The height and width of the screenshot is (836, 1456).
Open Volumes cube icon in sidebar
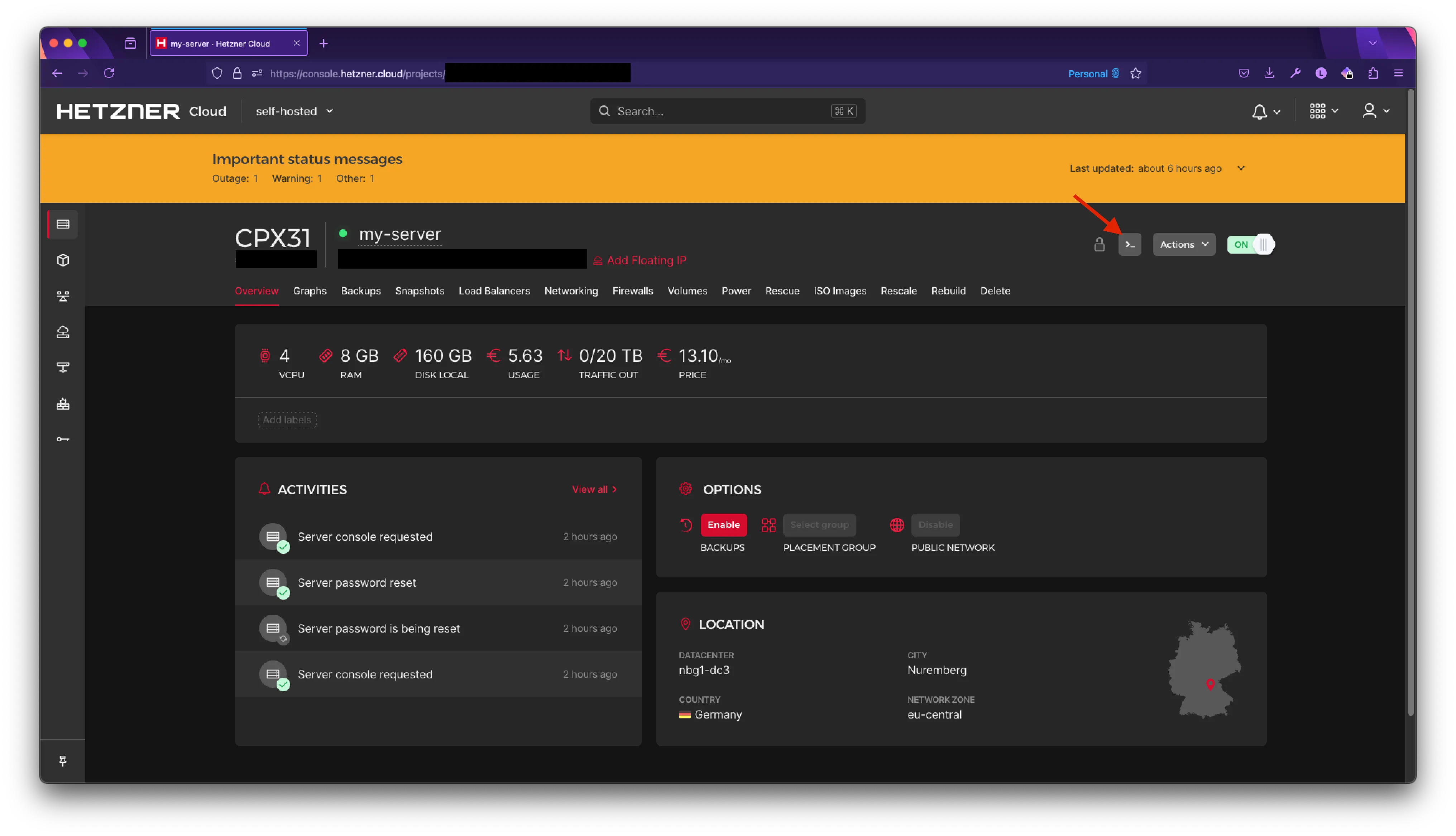coord(63,260)
